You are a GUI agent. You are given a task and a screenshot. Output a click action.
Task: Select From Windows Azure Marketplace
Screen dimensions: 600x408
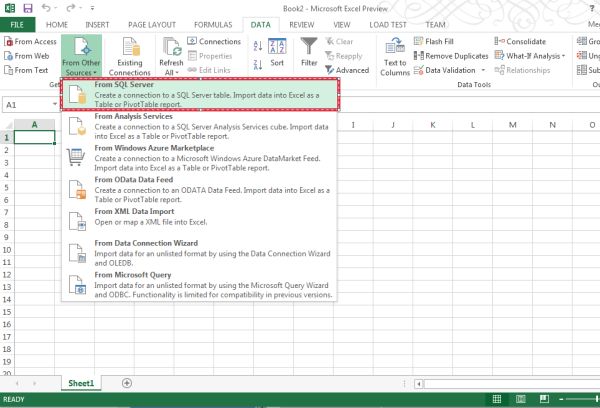pyautogui.click(x=199, y=158)
